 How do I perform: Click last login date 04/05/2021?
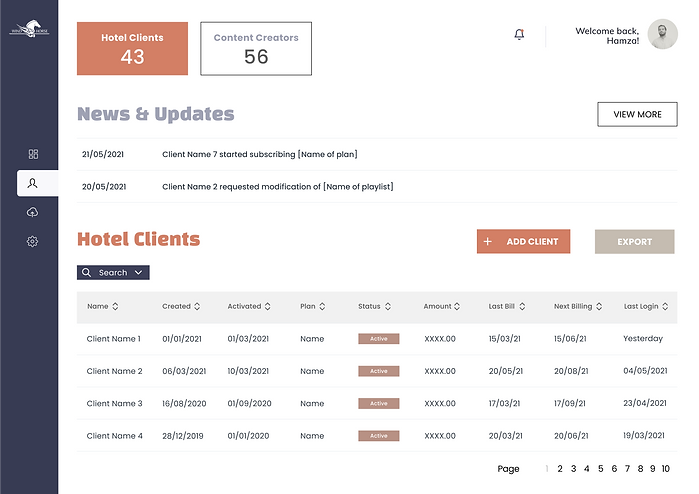click(645, 370)
